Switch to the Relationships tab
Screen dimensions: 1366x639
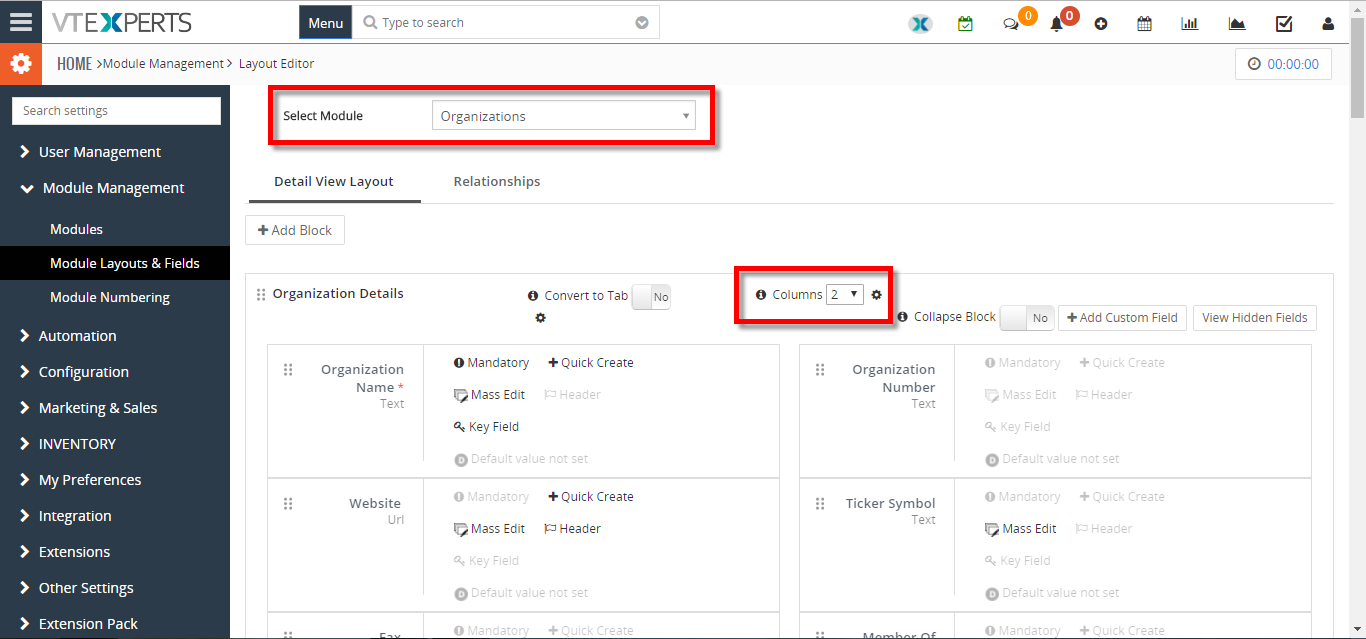point(497,181)
